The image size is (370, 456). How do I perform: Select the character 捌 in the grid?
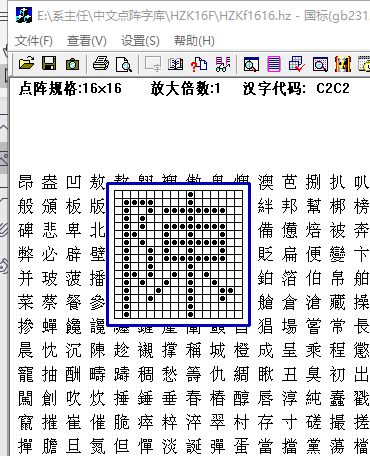(x=314, y=182)
